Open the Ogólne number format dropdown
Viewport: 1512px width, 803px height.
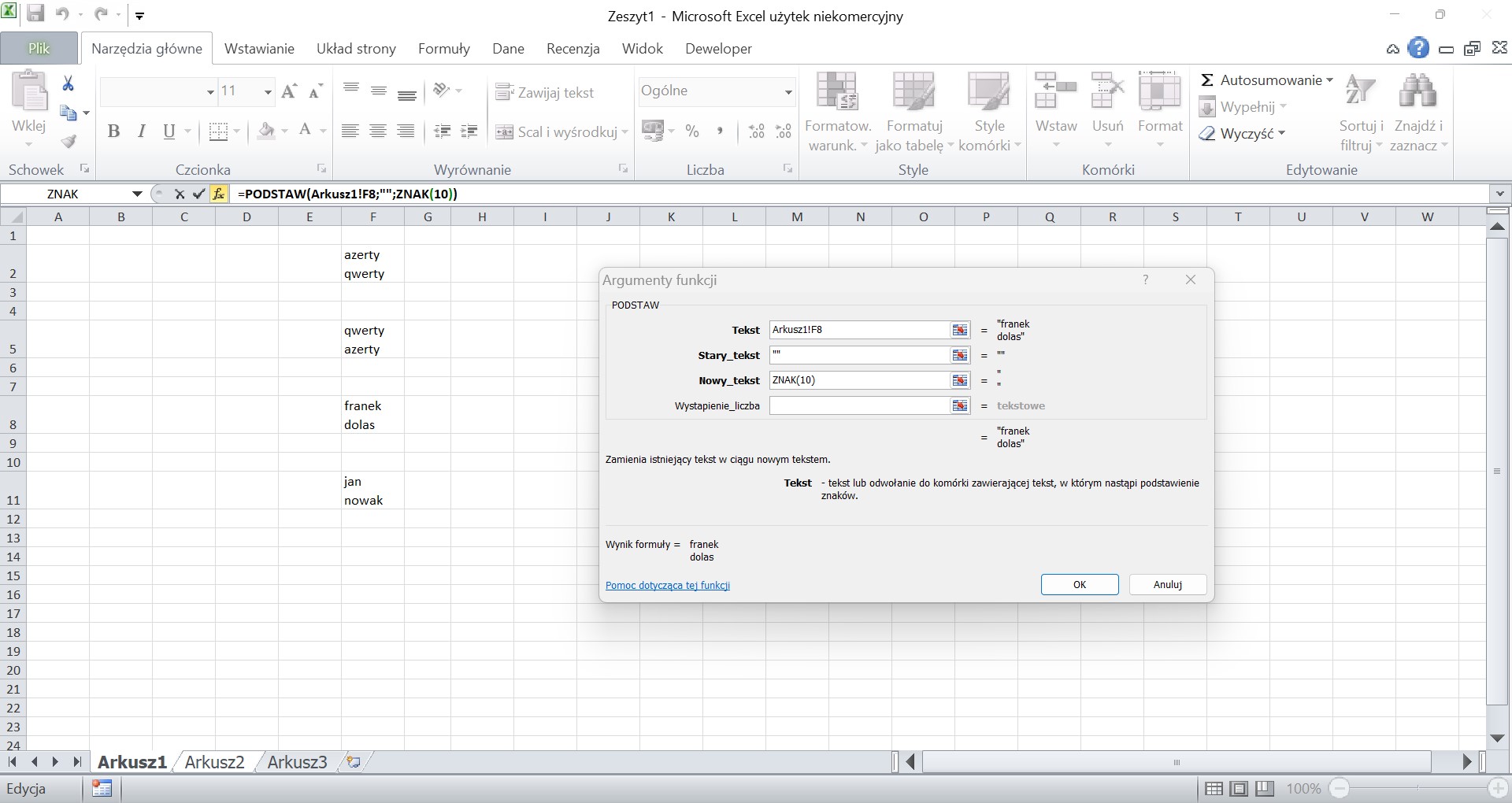point(787,92)
